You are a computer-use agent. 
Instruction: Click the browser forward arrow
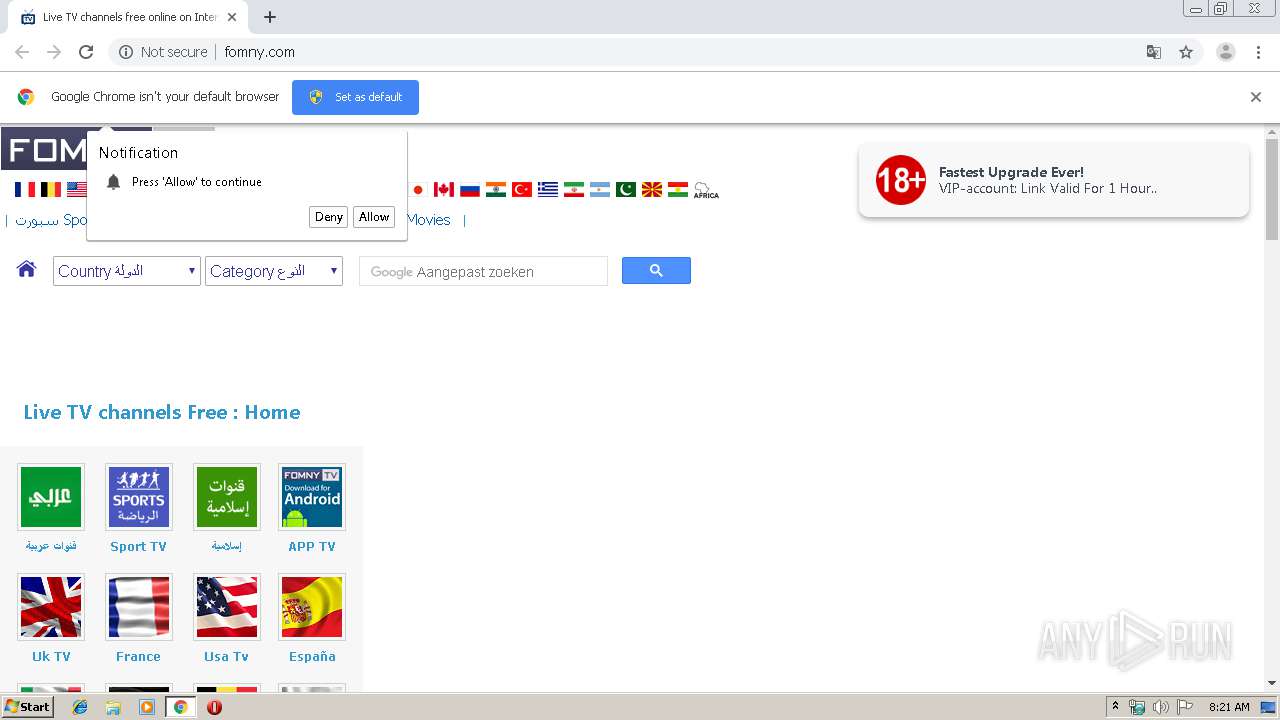click(x=54, y=52)
